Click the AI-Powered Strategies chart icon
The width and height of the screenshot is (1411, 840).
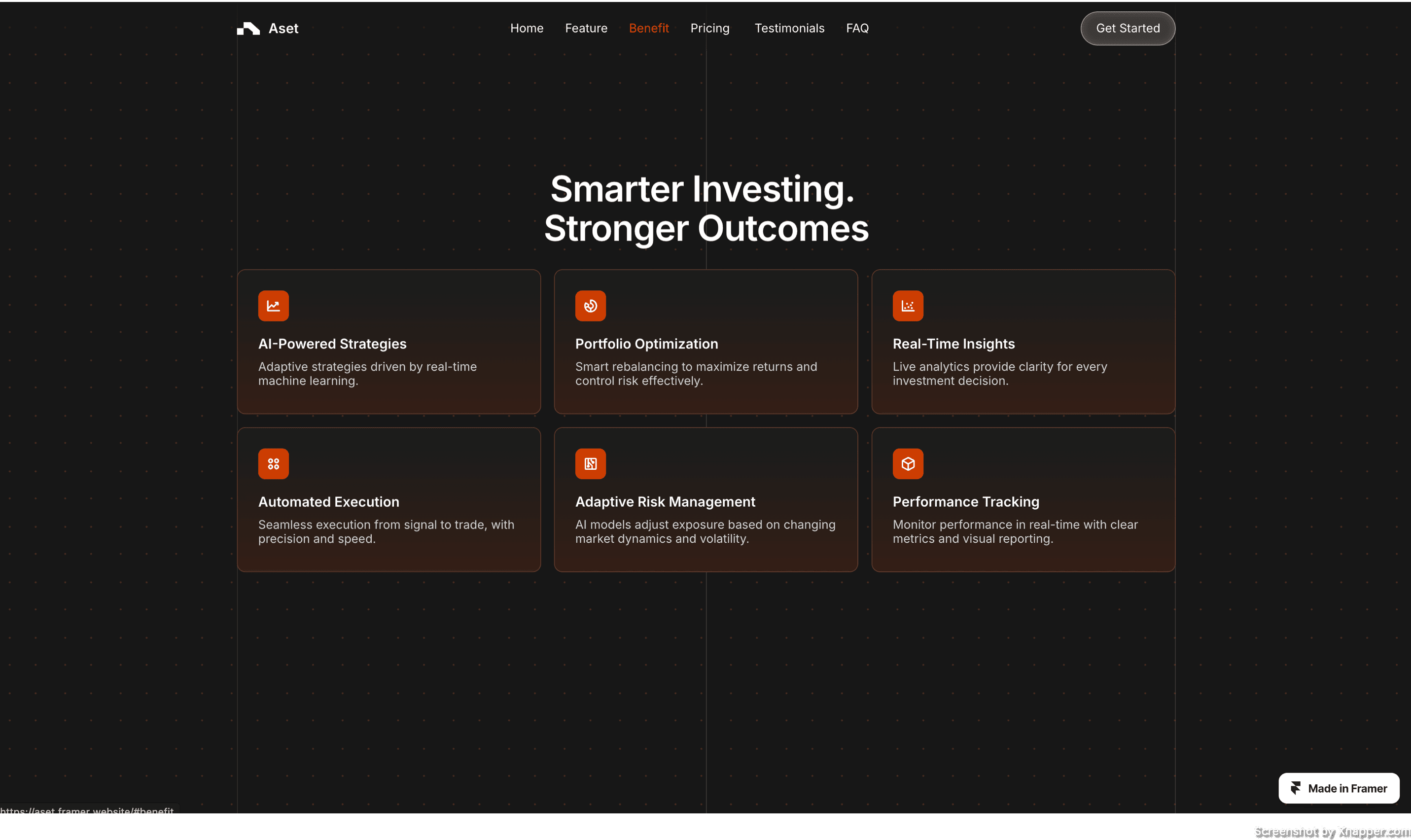(273, 306)
